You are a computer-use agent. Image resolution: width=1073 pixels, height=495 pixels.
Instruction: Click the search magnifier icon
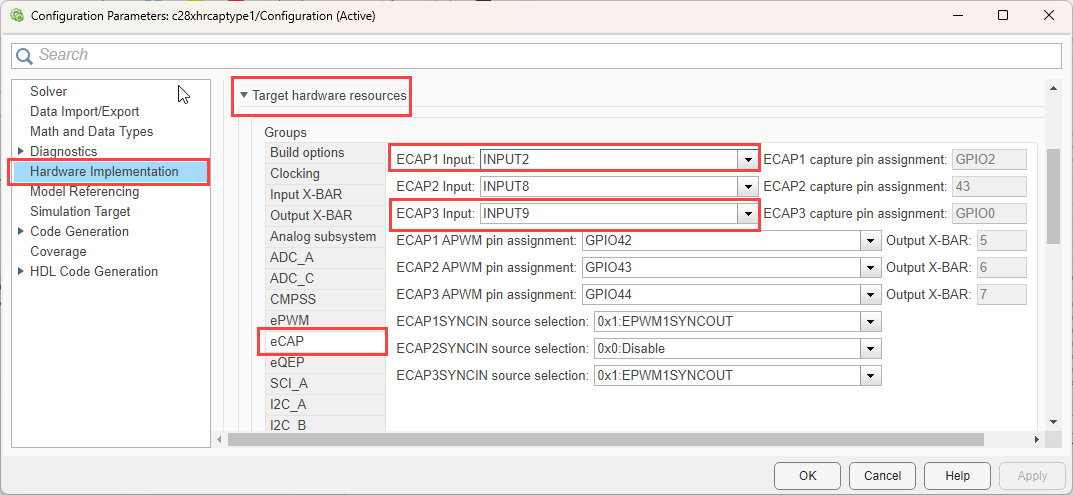(x=25, y=56)
